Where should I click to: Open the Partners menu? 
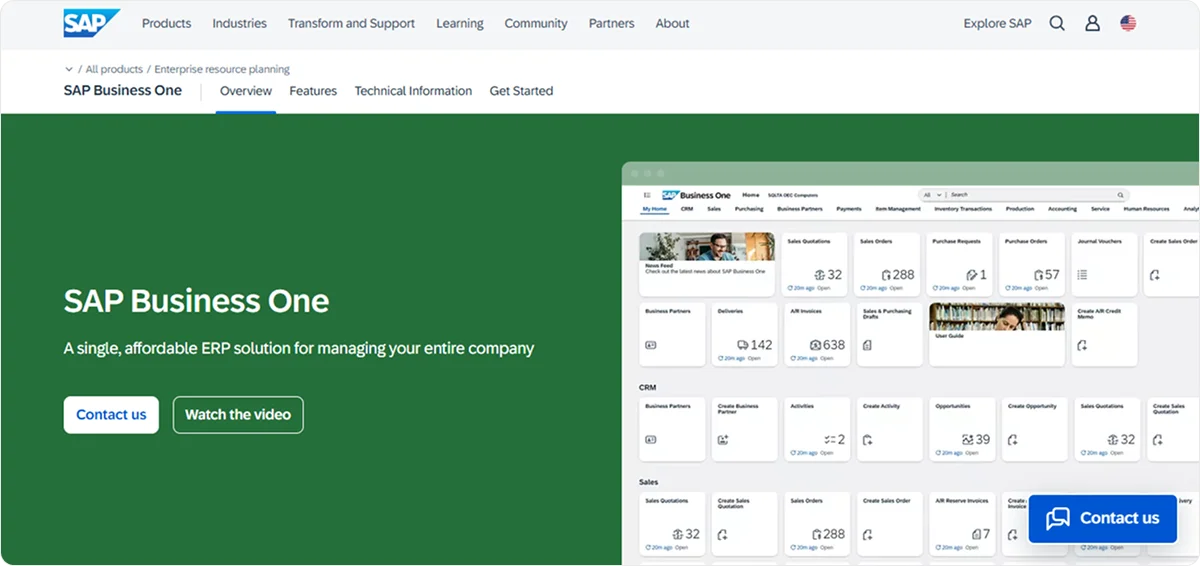pyautogui.click(x=612, y=23)
